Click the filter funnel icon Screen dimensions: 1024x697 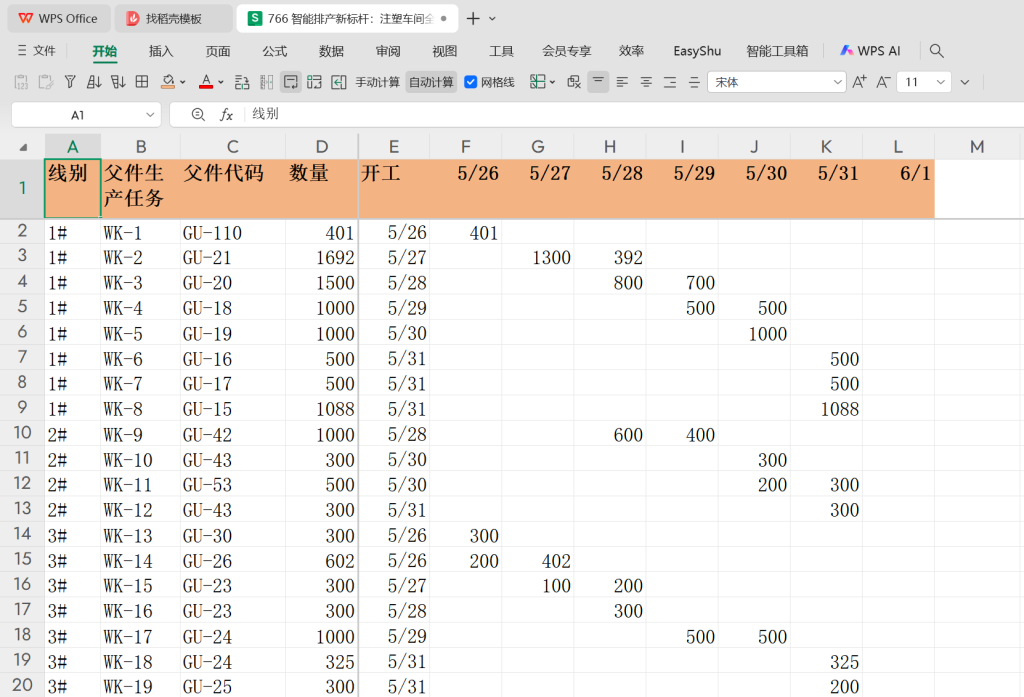point(70,82)
